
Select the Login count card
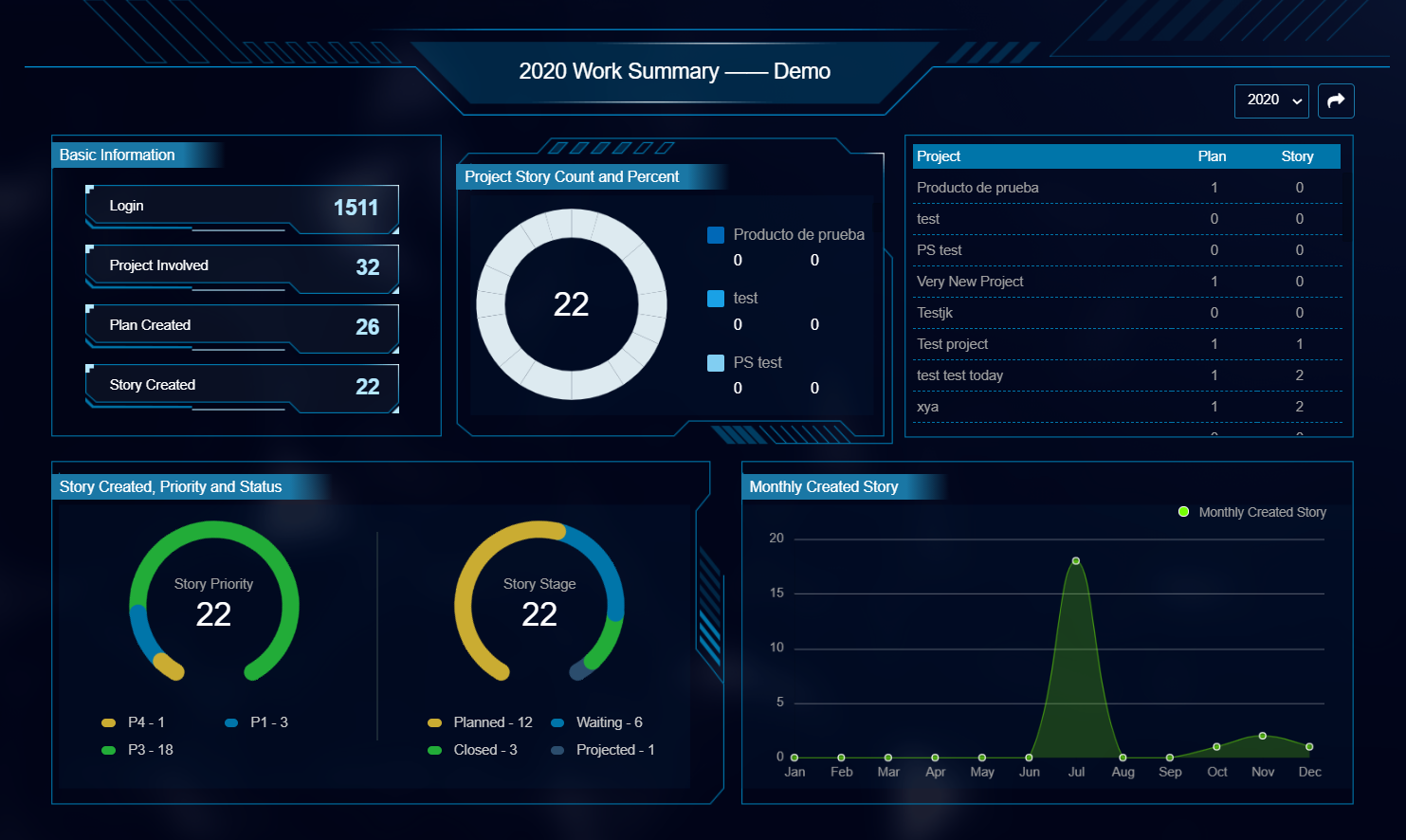pyautogui.click(x=242, y=208)
